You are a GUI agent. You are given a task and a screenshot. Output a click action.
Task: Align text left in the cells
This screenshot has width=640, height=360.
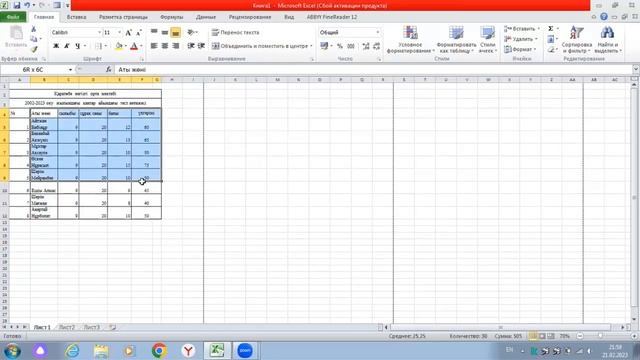pyautogui.click(x=154, y=46)
